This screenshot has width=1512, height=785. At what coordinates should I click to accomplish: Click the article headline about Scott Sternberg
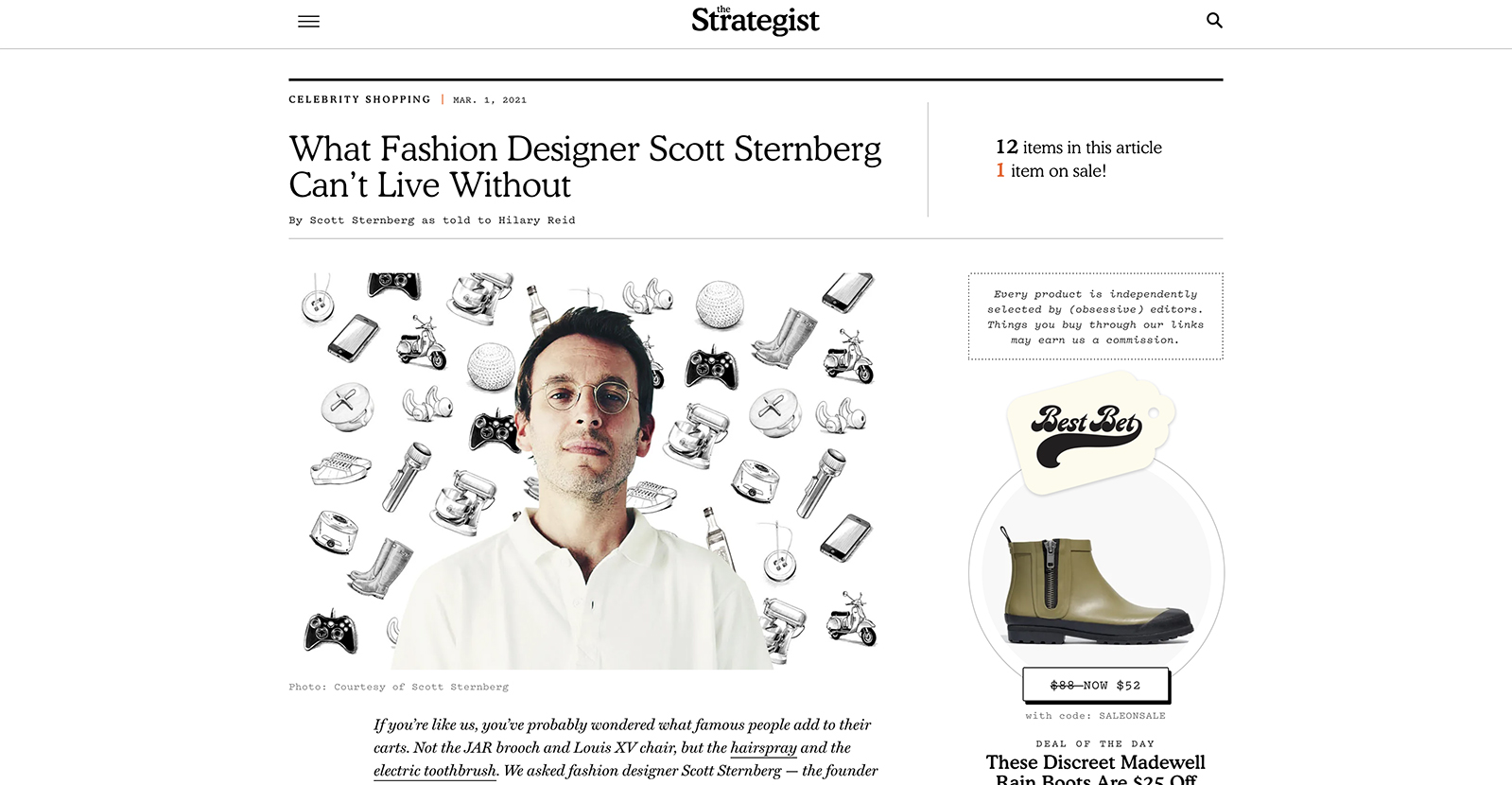point(584,166)
